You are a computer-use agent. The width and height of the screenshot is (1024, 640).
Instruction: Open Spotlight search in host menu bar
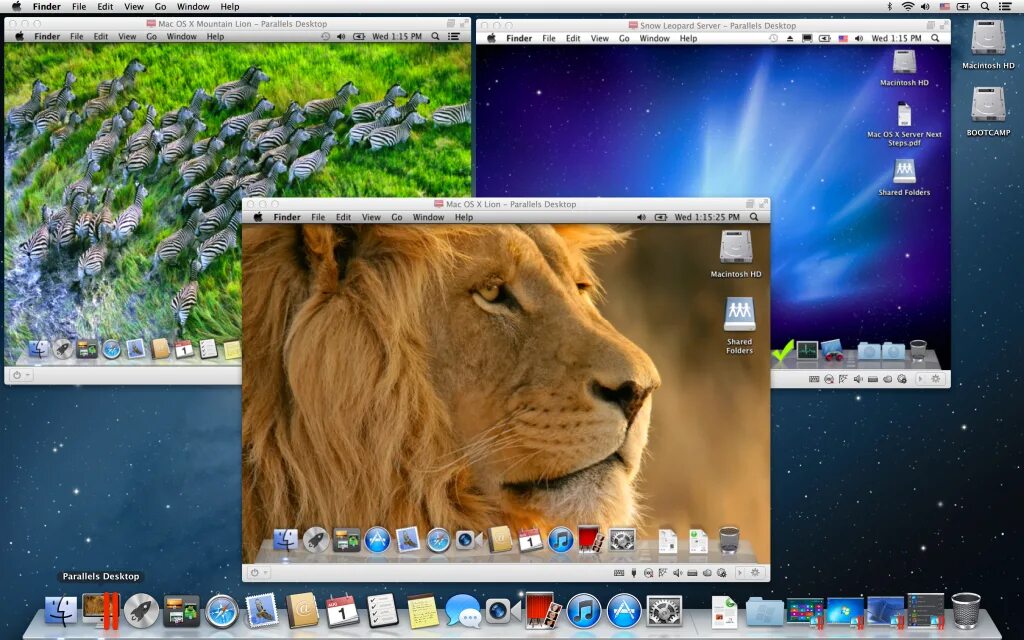(985, 7)
